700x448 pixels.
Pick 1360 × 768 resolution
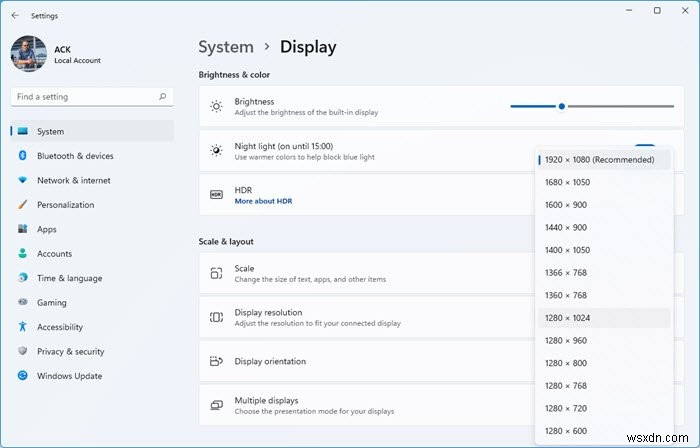tap(604, 295)
